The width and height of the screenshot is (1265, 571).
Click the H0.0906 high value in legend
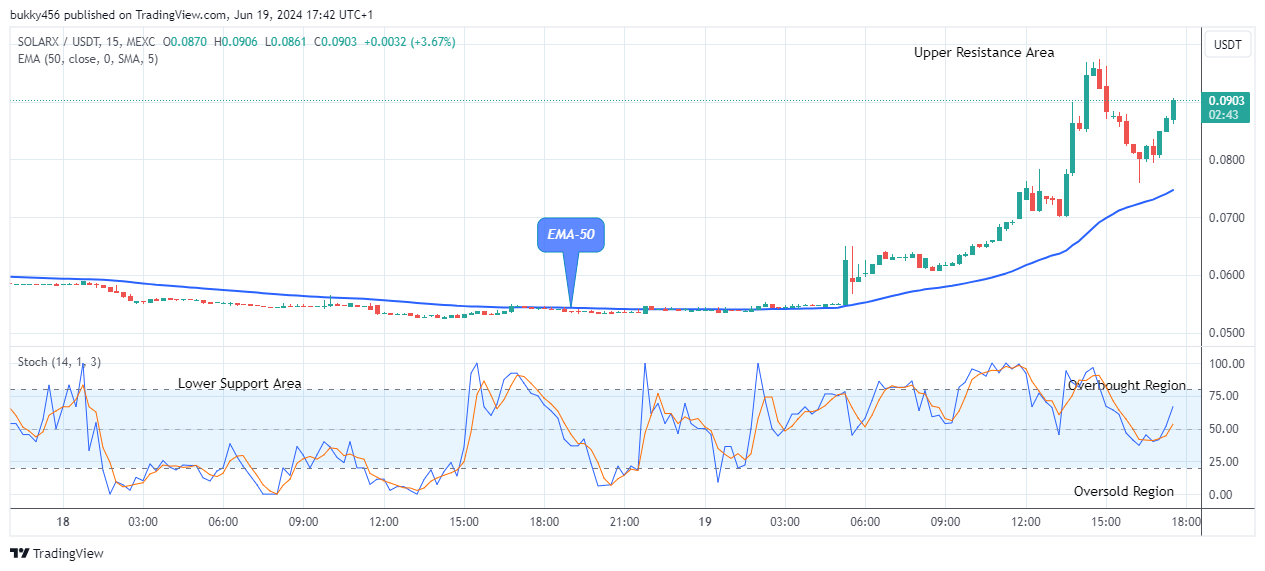pos(238,42)
